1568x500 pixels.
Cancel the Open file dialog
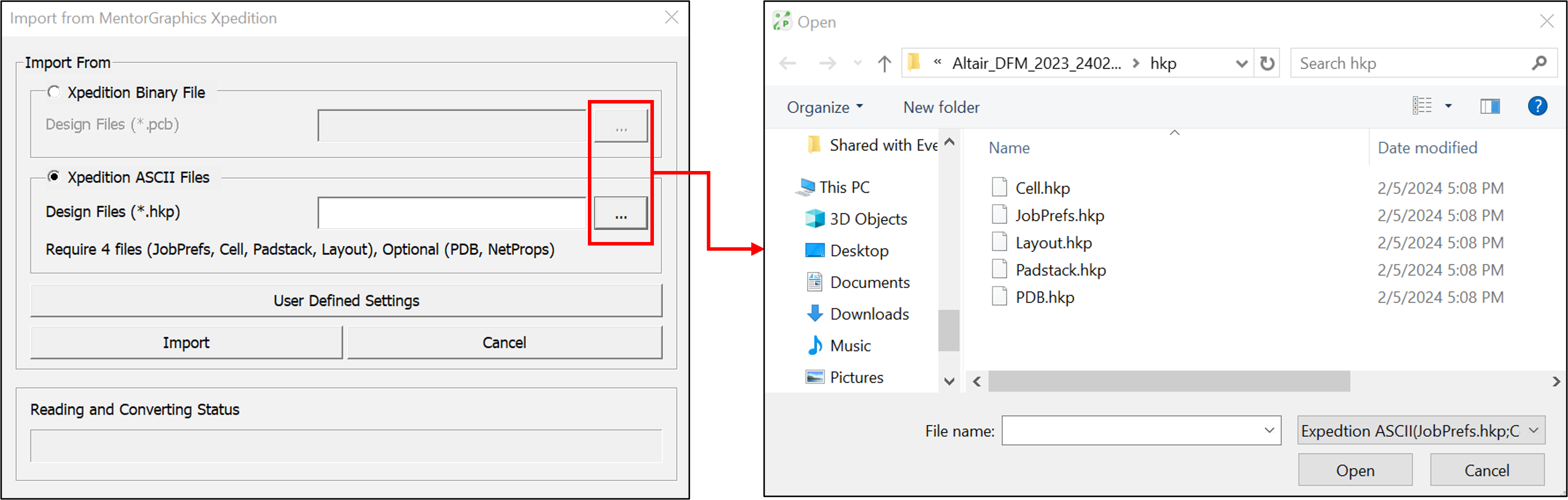click(1486, 470)
